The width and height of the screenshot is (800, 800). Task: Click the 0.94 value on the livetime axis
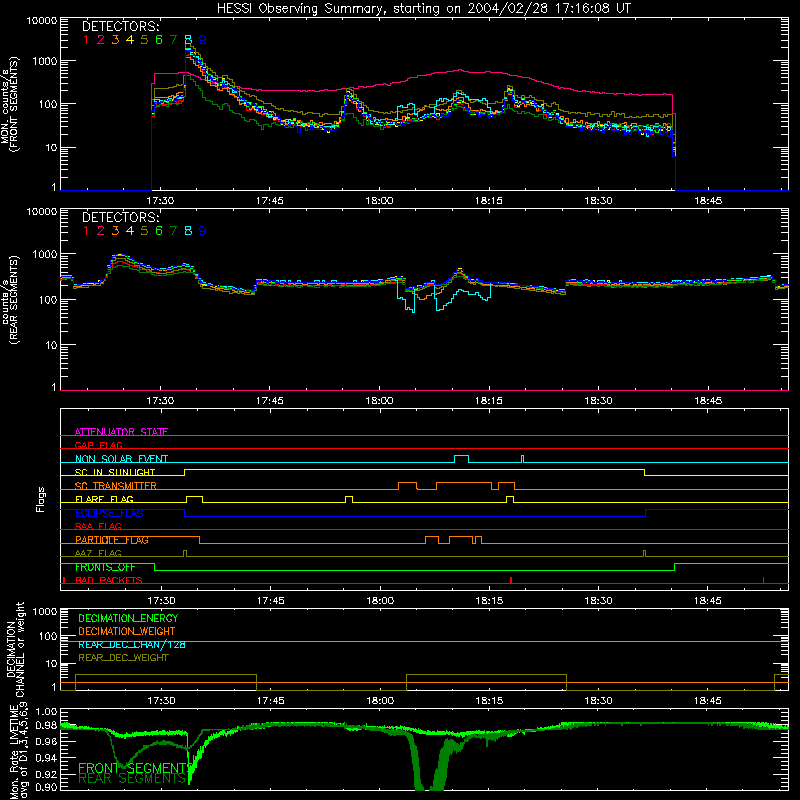46,758
